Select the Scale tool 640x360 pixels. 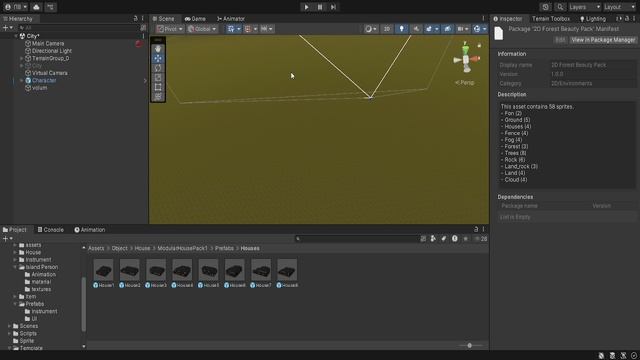point(158,78)
